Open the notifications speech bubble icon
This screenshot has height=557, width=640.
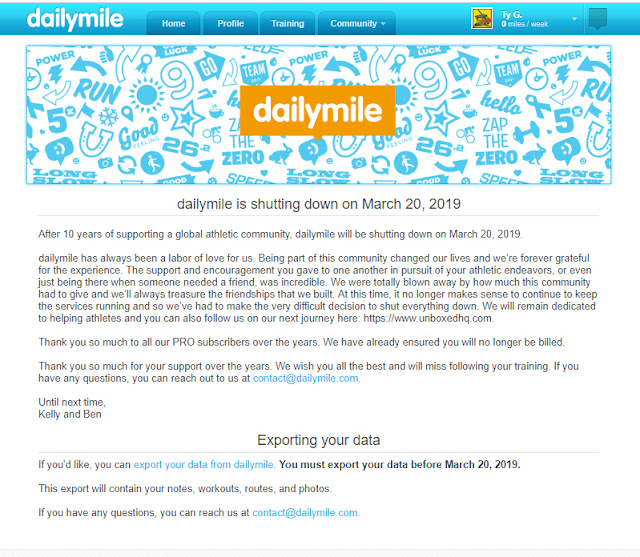point(598,19)
